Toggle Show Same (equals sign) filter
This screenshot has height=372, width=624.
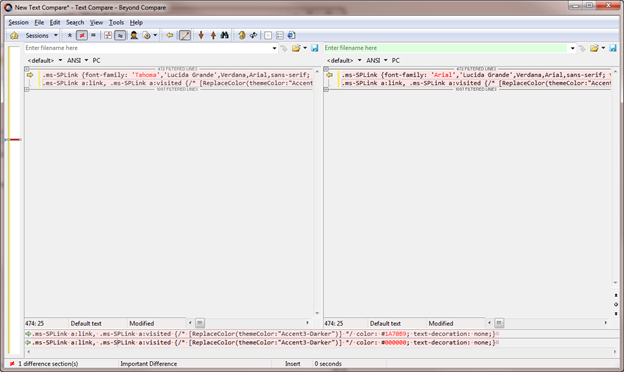(93, 35)
